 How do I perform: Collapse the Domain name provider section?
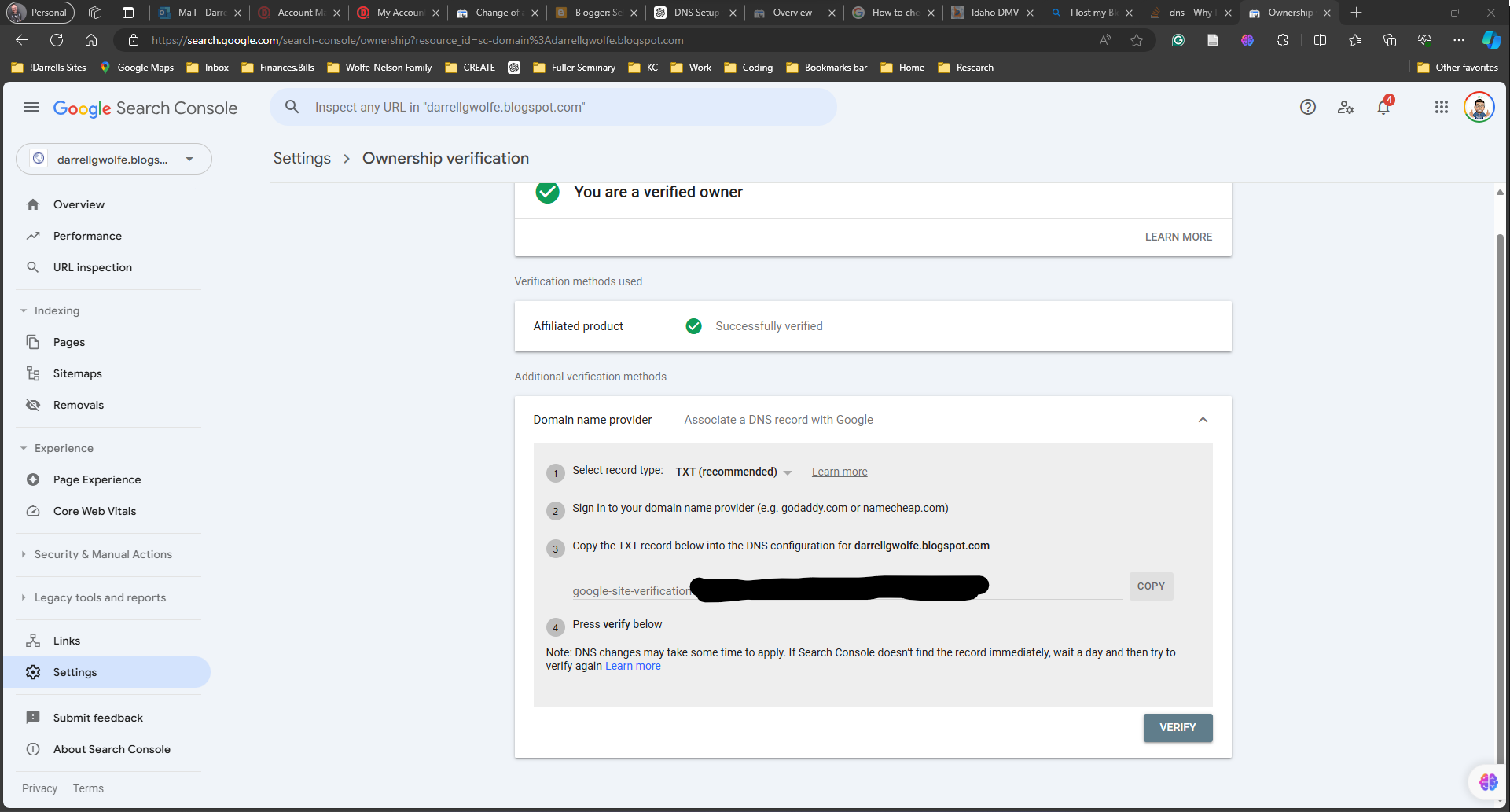click(x=1202, y=420)
